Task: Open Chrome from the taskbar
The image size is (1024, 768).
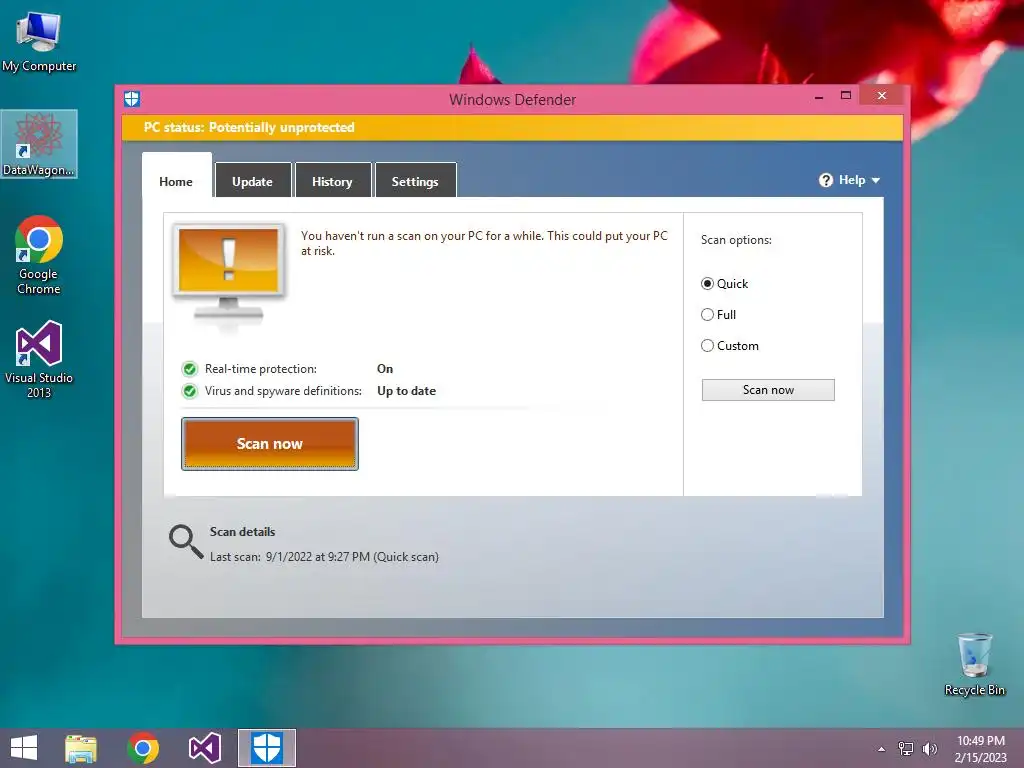Action: 143,748
